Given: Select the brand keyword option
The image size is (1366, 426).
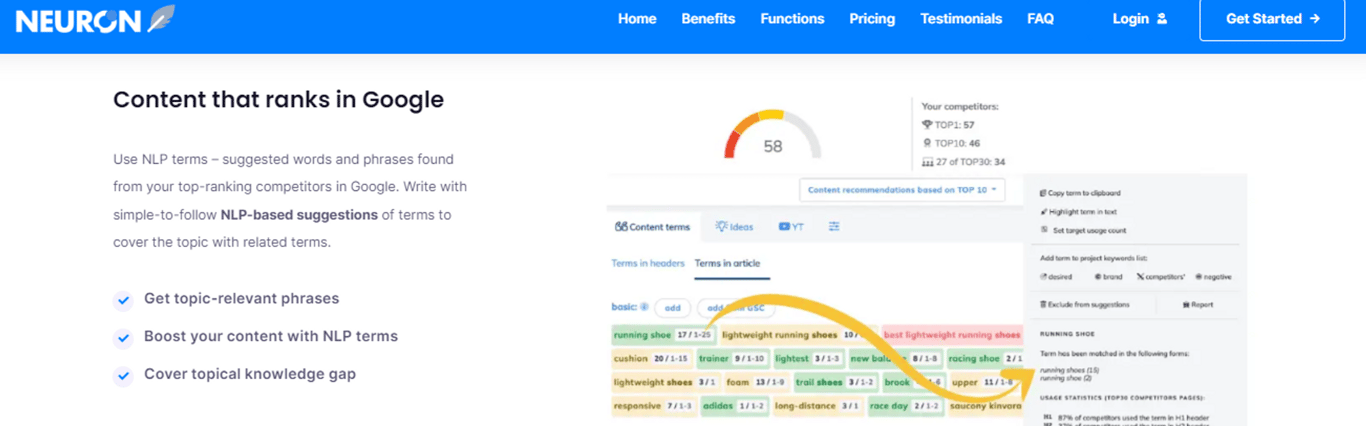Looking at the screenshot, I should click(1108, 276).
